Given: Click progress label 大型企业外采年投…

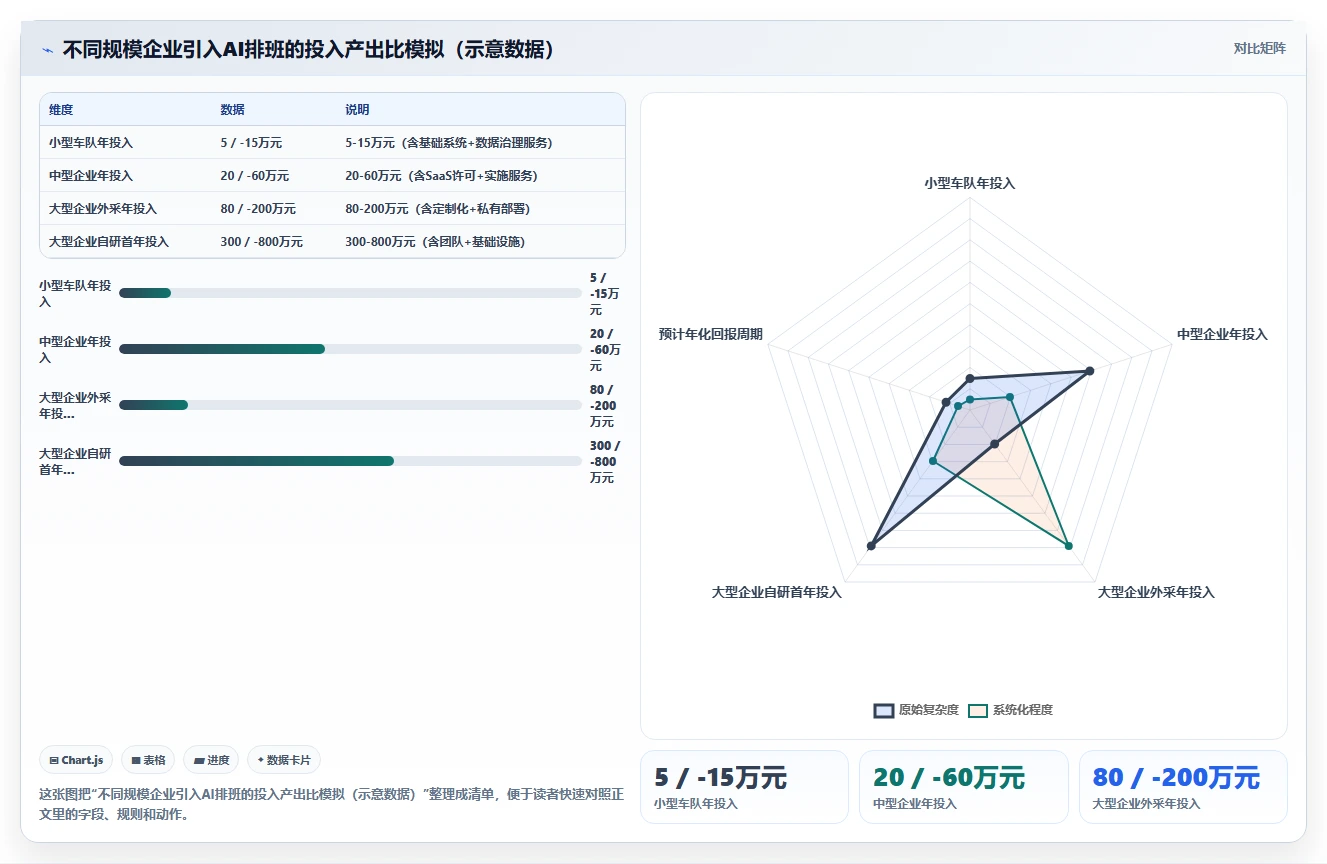Looking at the screenshot, I should click(x=75, y=405).
